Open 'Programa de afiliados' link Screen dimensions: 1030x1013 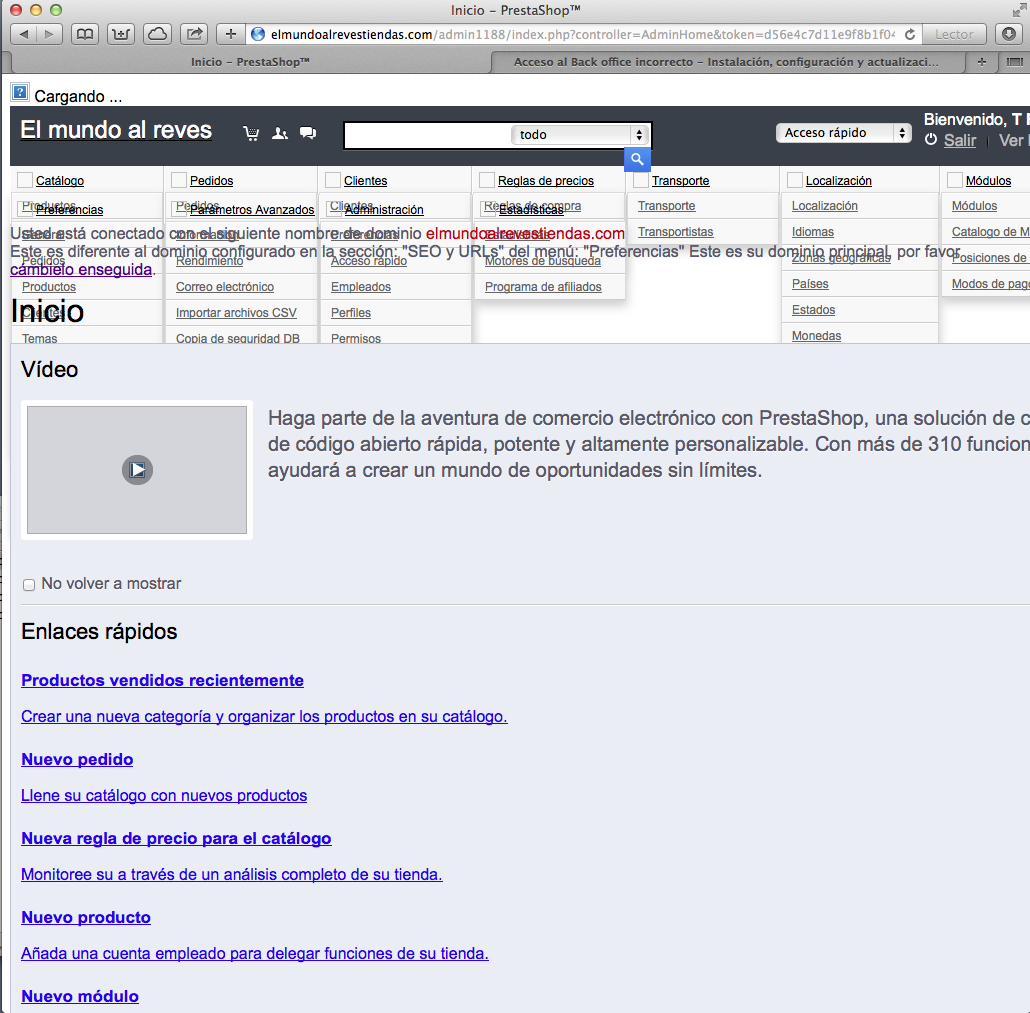543,287
